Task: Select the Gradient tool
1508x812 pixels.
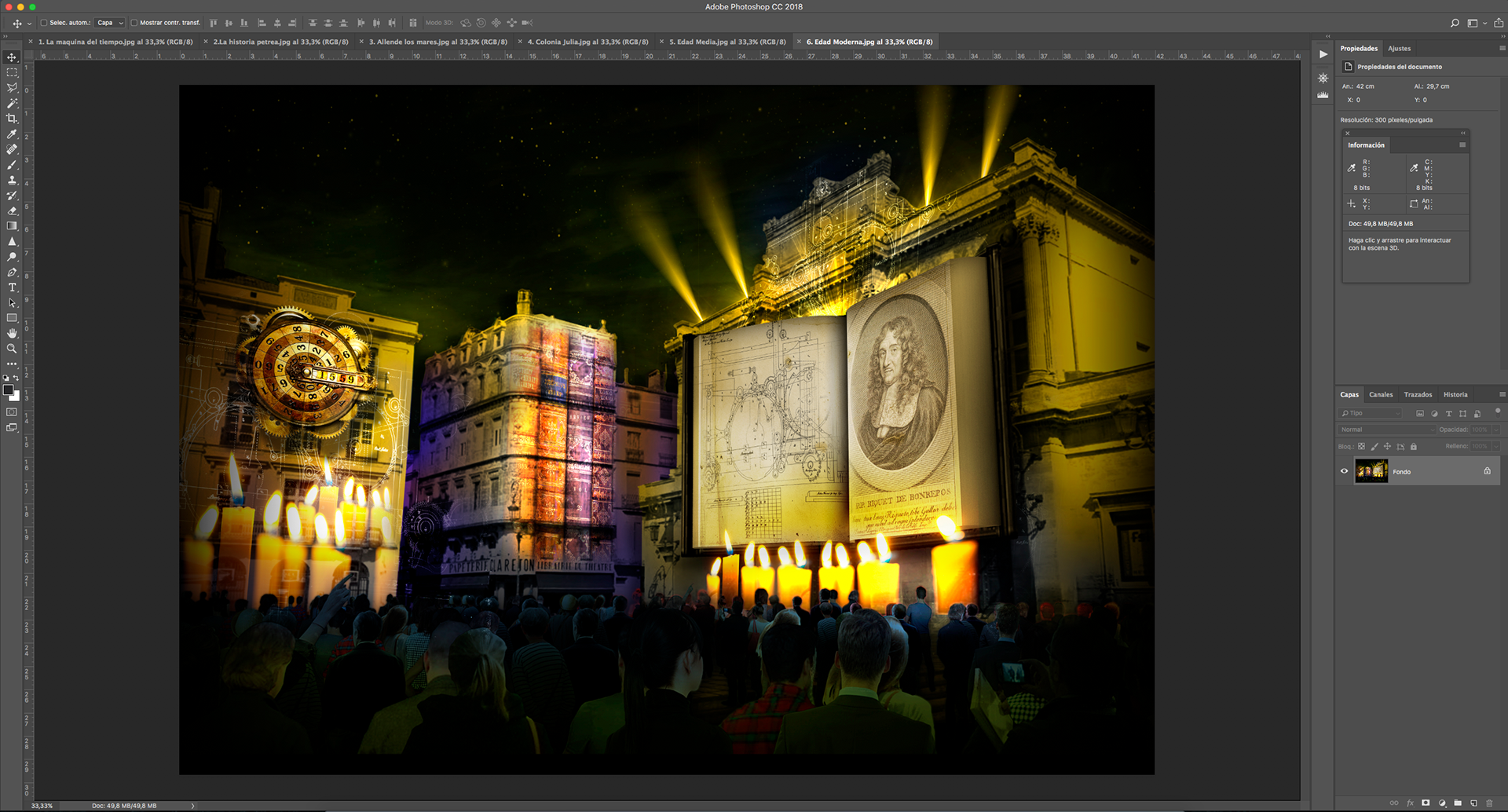Action: point(12,226)
